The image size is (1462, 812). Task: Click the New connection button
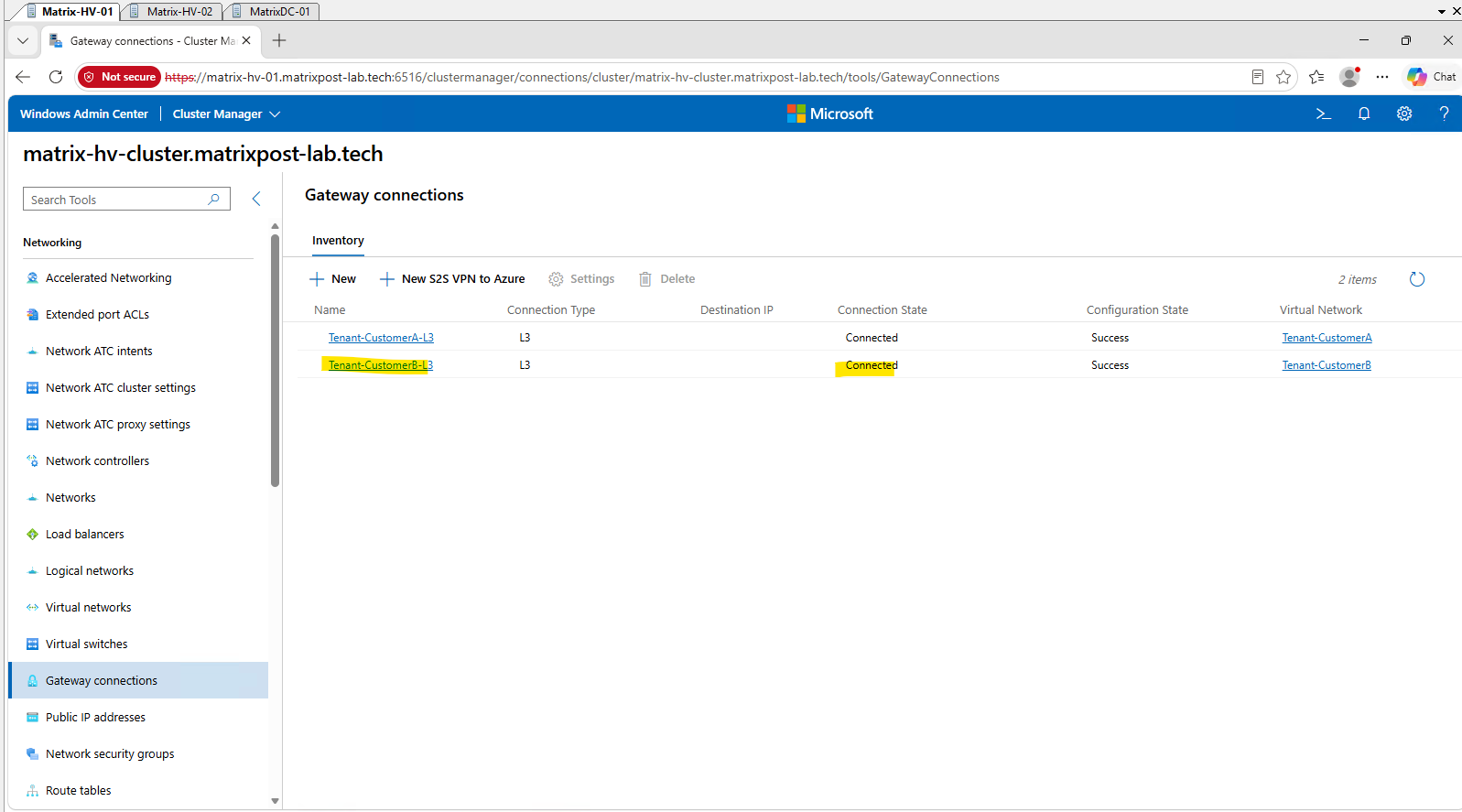pos(332,279)
